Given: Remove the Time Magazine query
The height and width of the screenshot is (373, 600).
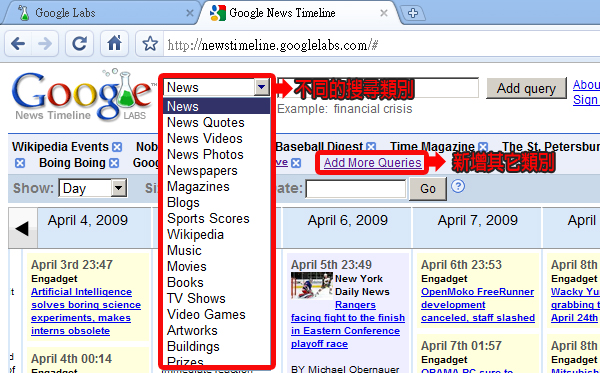Looking at the screenshot, I should [483, 147].
